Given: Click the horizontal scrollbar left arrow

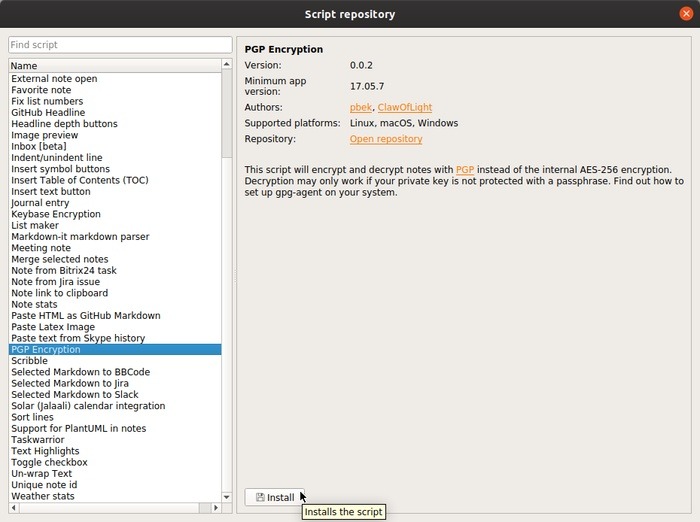Looking at the screenshot, I should click(x=14, y=508).
